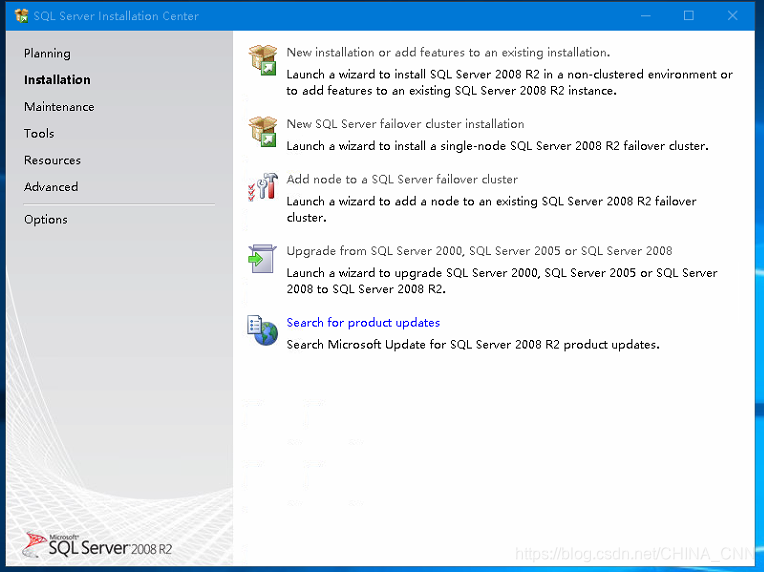Click the SQL Server 2008 R2 logo
Viewport: 764px width, 572px height.
pos(97,545)
